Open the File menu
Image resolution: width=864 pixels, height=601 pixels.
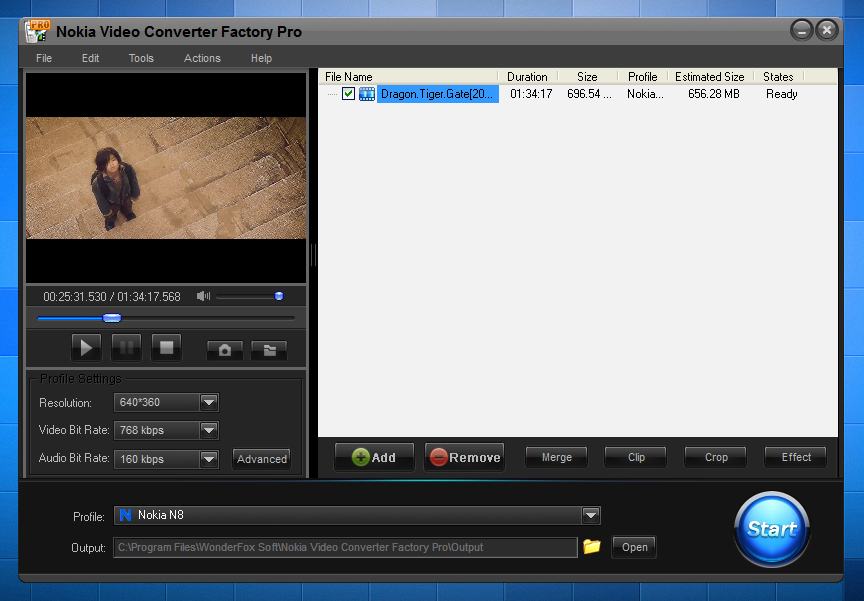click(44, 58)
